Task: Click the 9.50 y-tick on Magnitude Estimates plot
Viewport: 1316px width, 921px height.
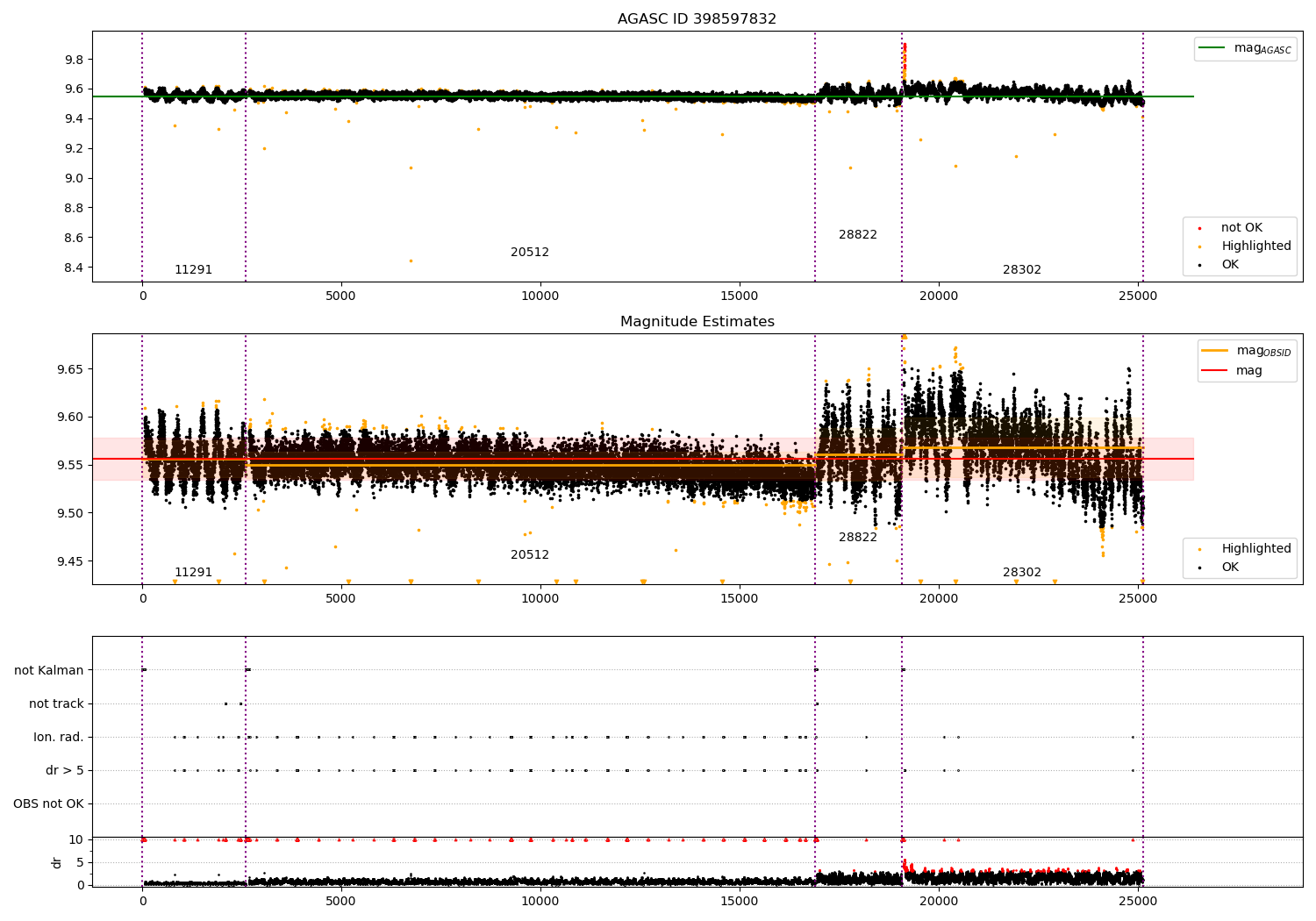Action: click(x=70, y=513)
